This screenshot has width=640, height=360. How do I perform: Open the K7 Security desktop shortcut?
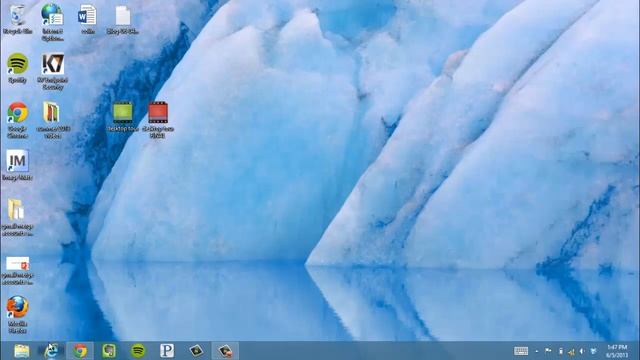click(x=53, y=71)
